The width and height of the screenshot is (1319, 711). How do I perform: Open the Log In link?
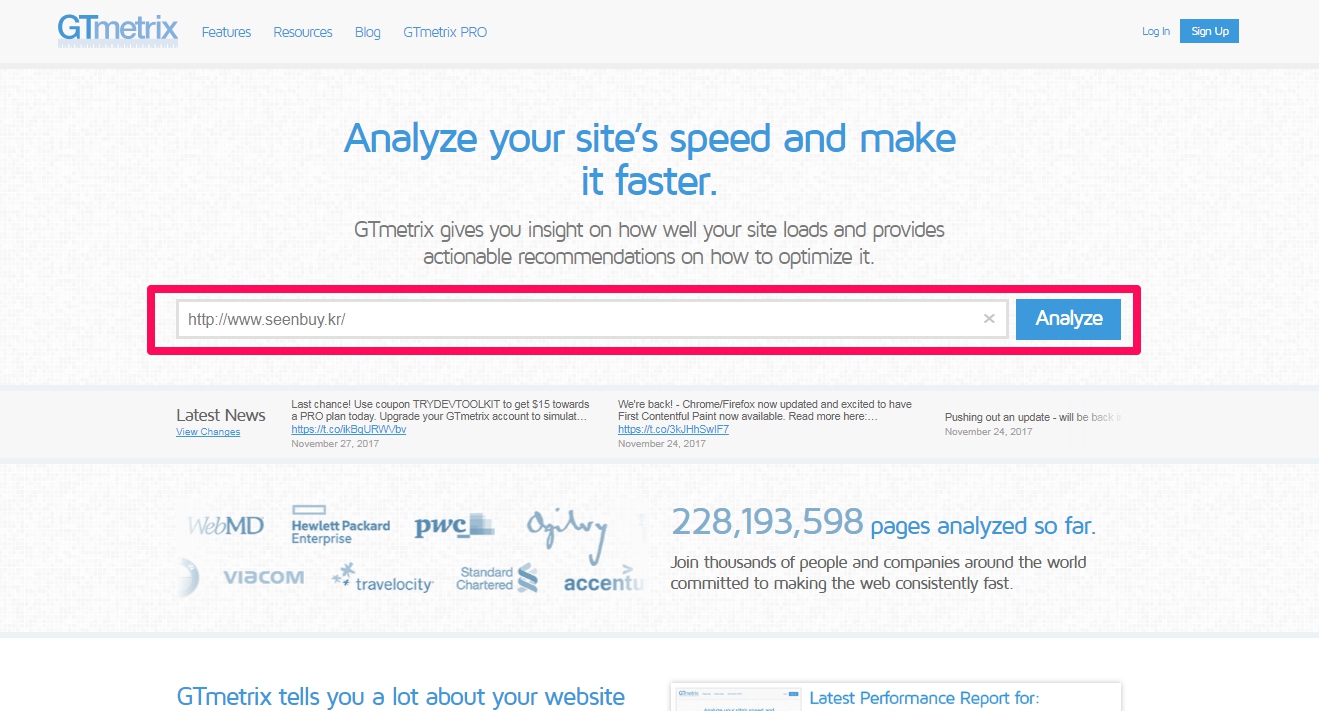(1155, 32)
